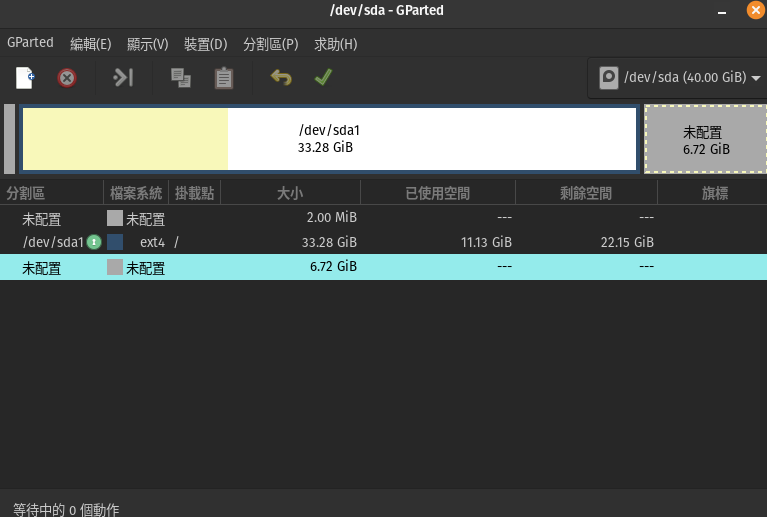Click the mounted key icon beside /dev/sda1
This screenshot has height=517, width=767.
(x=94, y=242)
